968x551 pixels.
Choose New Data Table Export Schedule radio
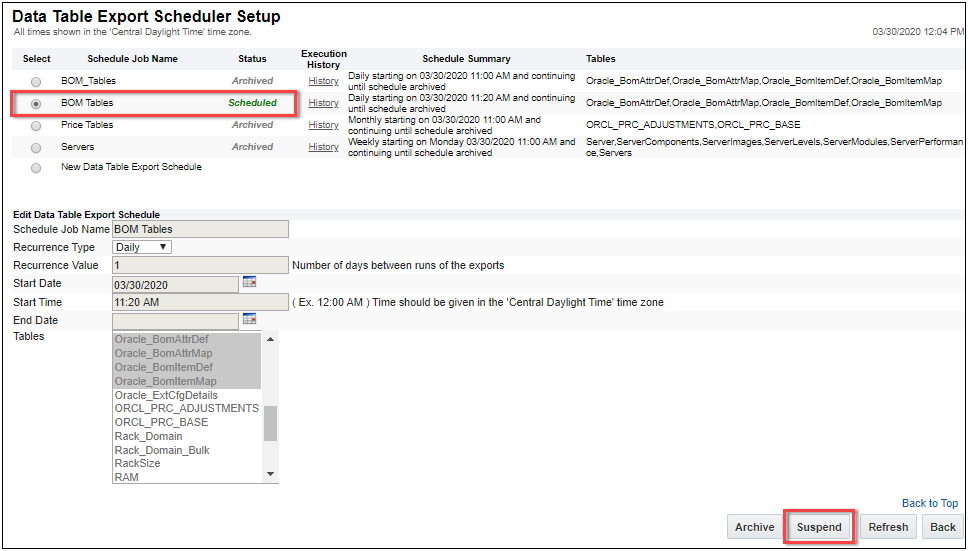point(37,168)
